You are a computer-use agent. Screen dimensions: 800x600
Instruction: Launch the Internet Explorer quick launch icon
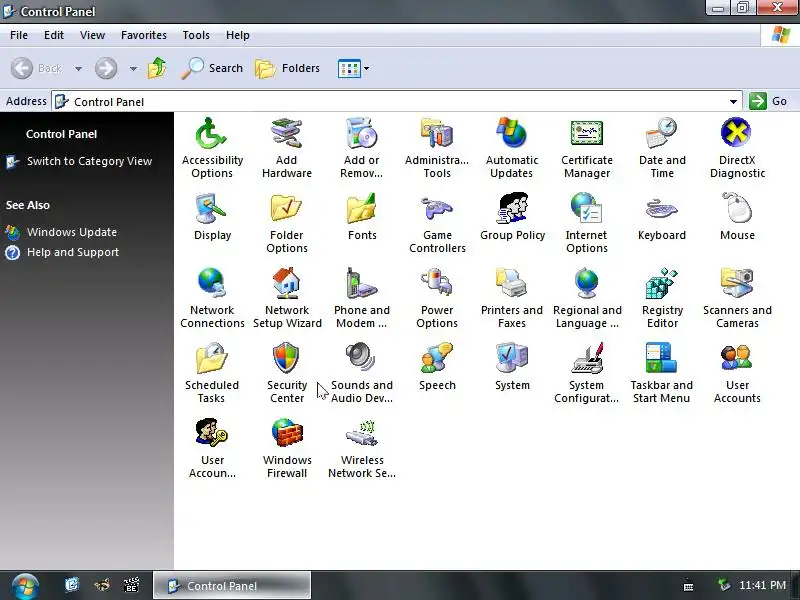(x=72, y=585)
